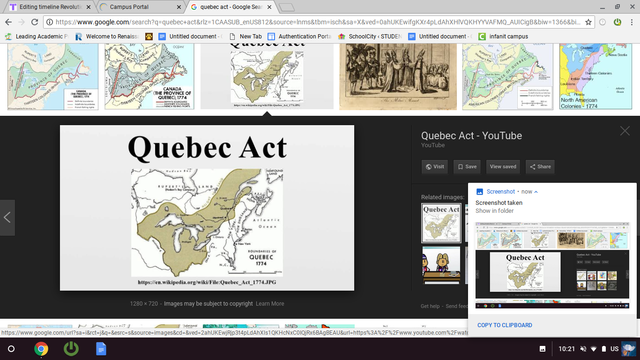Open the launcher circle on shelf

click(x=11, y=349)
